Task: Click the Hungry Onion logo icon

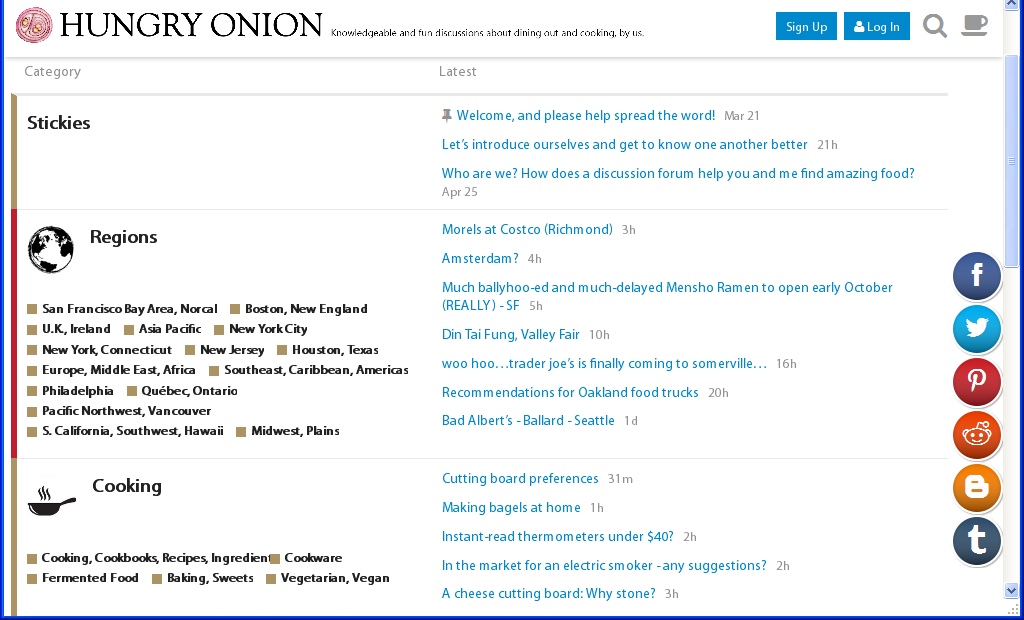Action: pos(34,25)
